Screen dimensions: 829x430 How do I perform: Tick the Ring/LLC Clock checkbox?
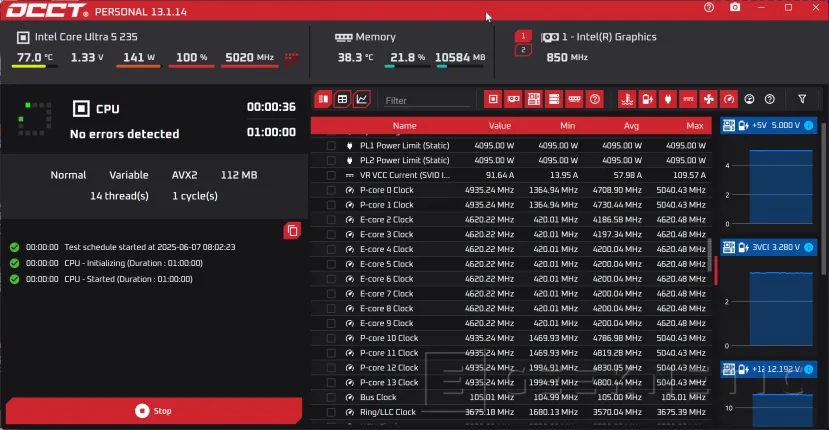tap(331, 412)
